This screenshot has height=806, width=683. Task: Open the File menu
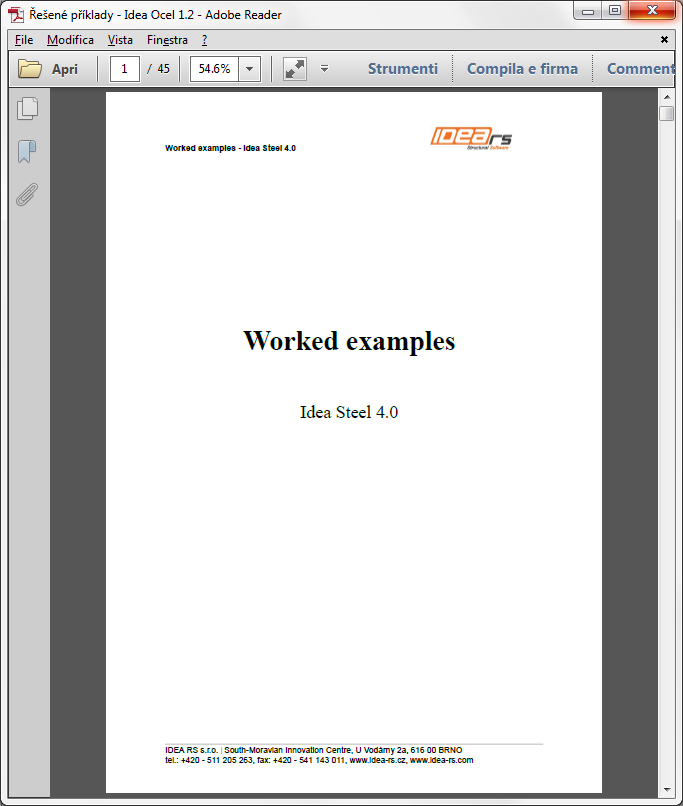(x=24, y=40)
